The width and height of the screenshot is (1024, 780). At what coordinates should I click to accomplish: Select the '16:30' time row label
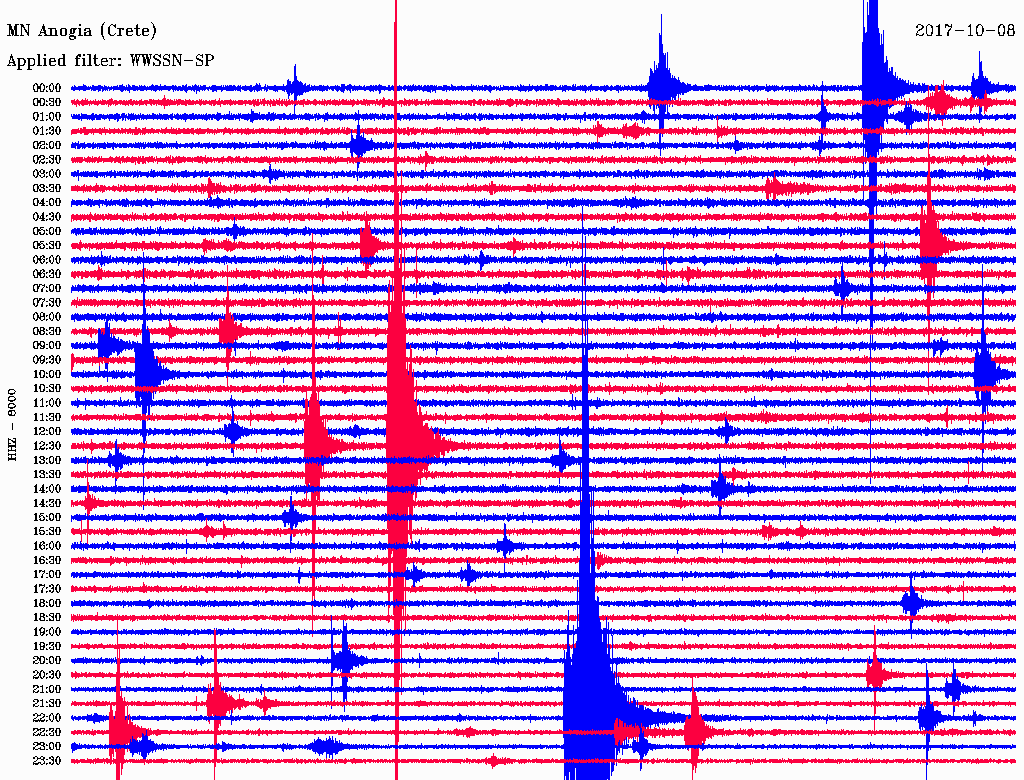coord(47,560)
